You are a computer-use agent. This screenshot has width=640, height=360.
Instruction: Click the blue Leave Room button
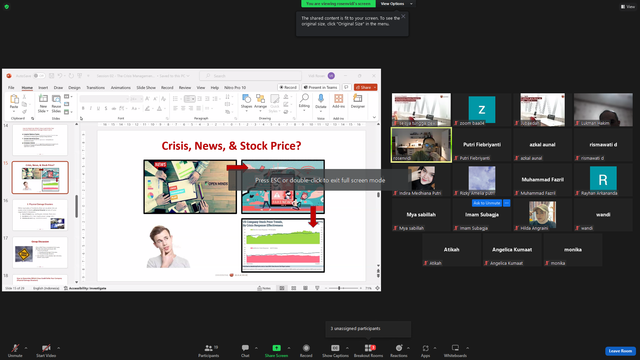tap(620, 351)
